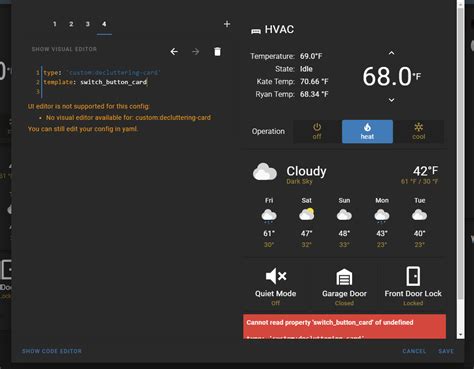Click Ryan Temp 68.34 °F value
Screen dimensions: 474x369
[314, 94]
